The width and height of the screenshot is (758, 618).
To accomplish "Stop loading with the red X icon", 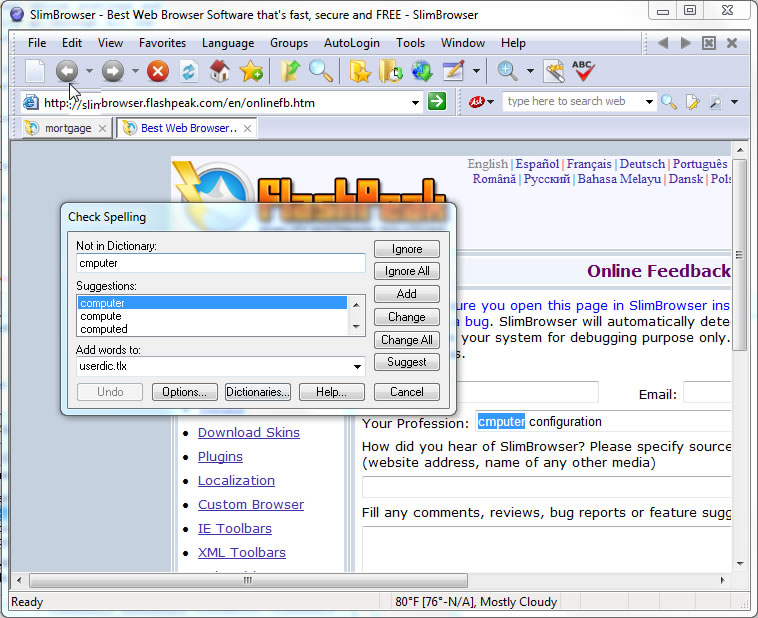I will [158, 72].
